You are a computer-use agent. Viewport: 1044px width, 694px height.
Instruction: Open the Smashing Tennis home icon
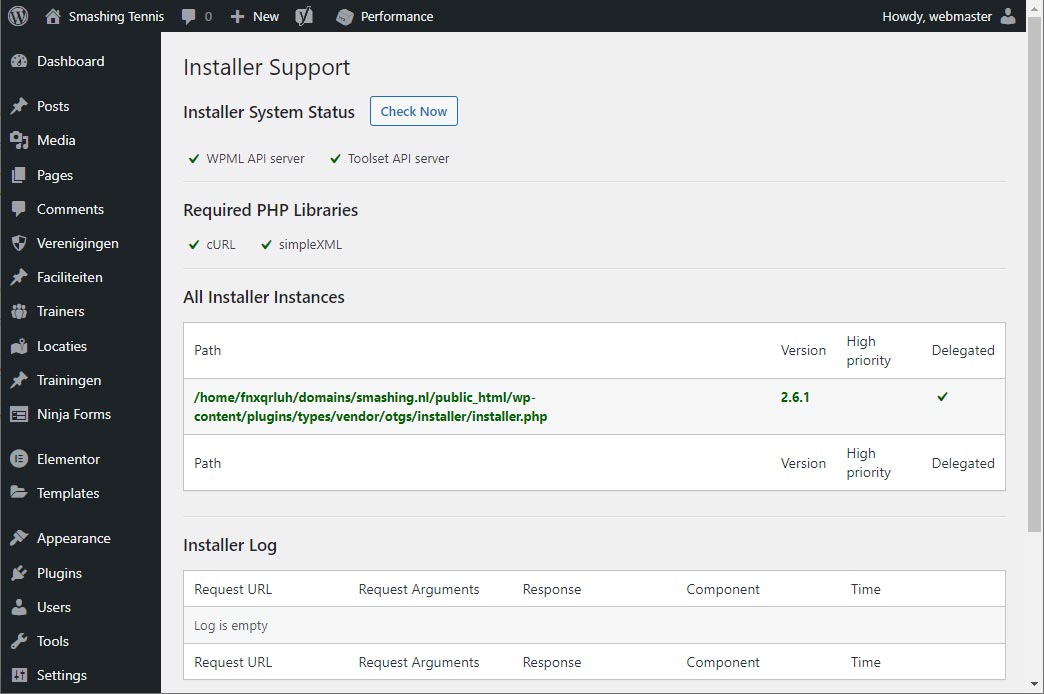click(x=53, y=17)
